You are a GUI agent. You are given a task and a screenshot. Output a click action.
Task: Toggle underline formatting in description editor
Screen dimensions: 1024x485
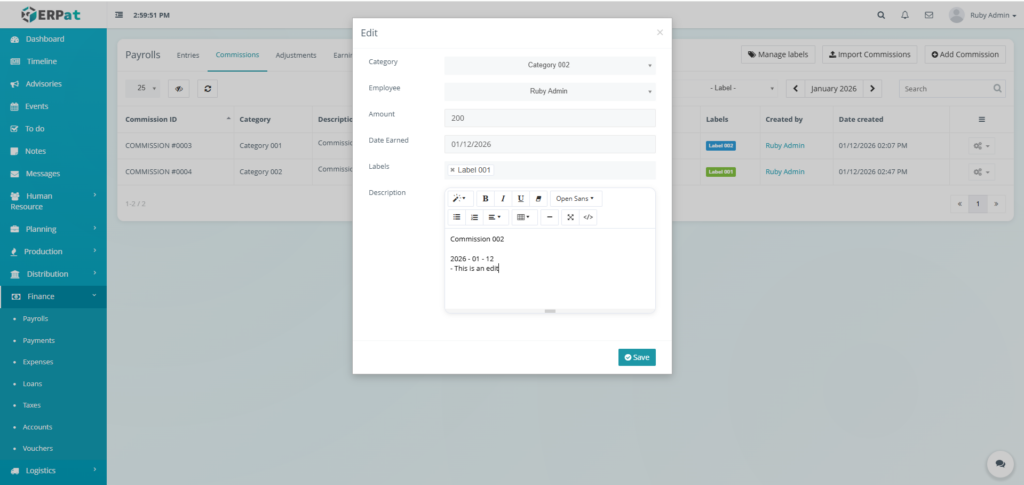click(520, 198)
